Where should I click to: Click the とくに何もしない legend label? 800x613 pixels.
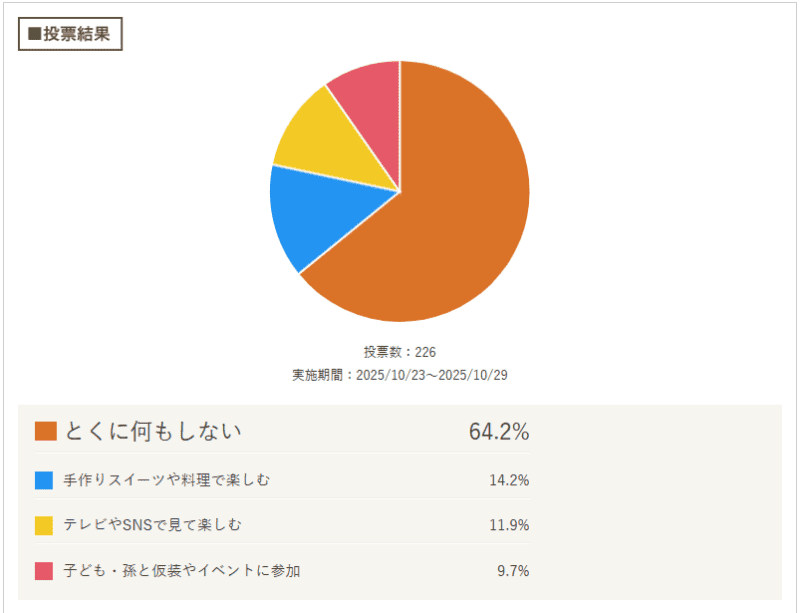[x=153, y=431]
